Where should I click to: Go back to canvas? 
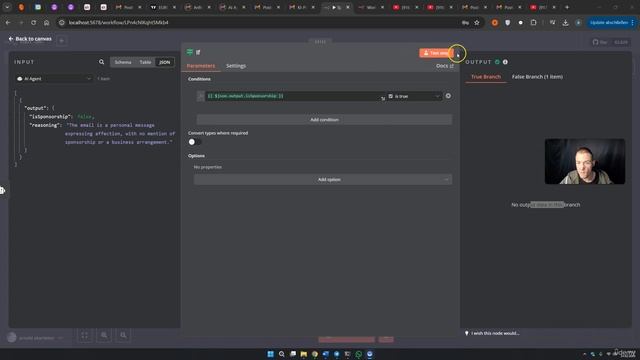30,39
